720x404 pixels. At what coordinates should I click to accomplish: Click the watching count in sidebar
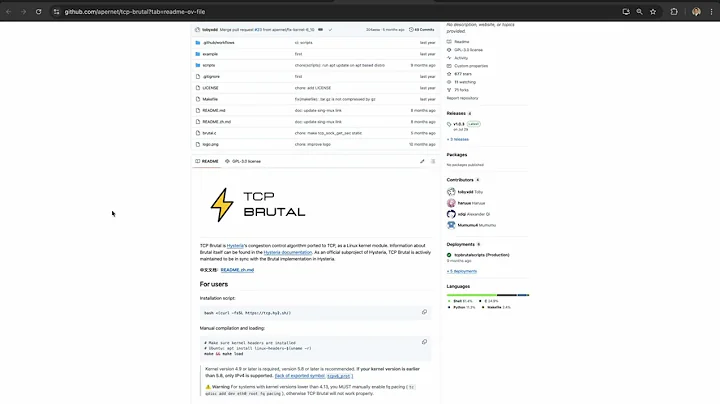(x=465, y=82)
